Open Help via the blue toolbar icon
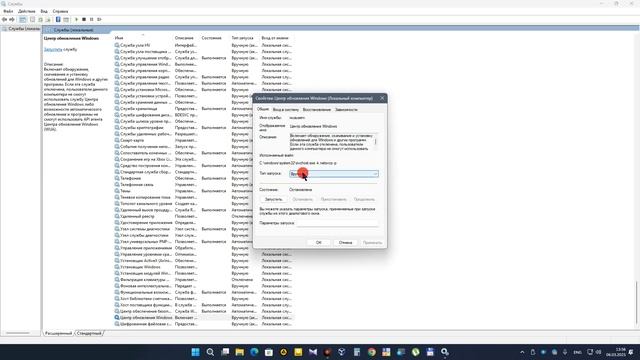The height and width of the screenshot is (360, 640). [58, 19]
